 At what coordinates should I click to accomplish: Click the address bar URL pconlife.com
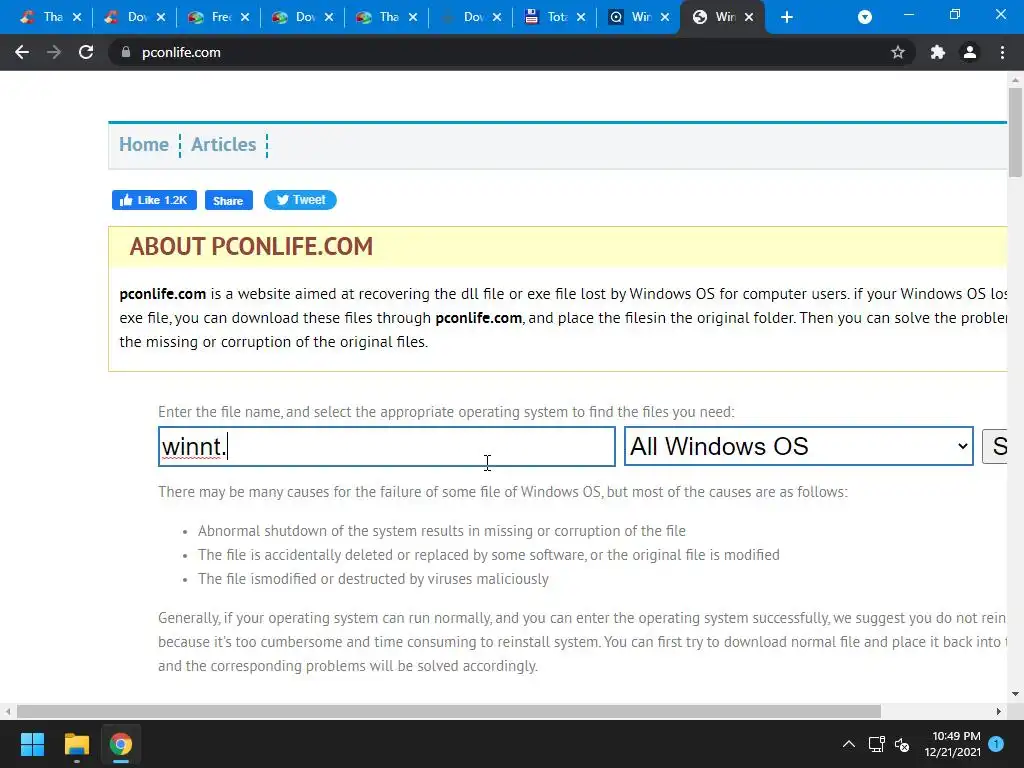181,52
